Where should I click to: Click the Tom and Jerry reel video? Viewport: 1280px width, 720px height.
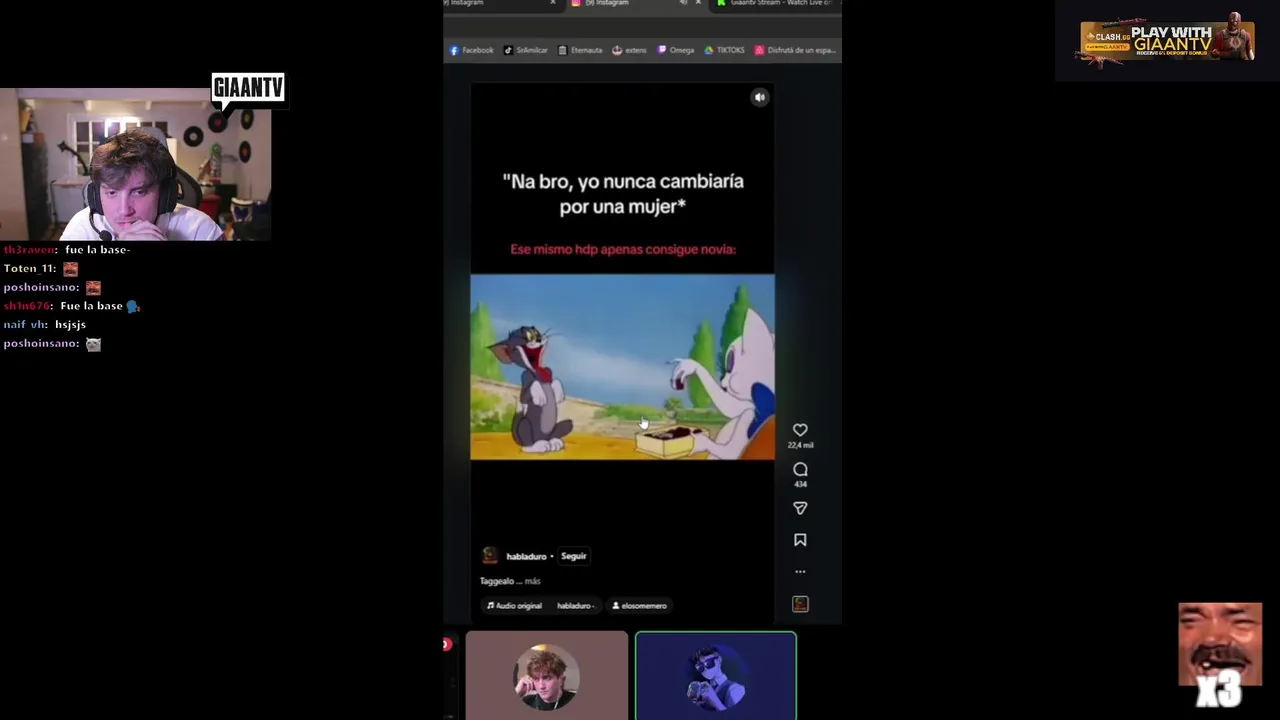(622, 367)
